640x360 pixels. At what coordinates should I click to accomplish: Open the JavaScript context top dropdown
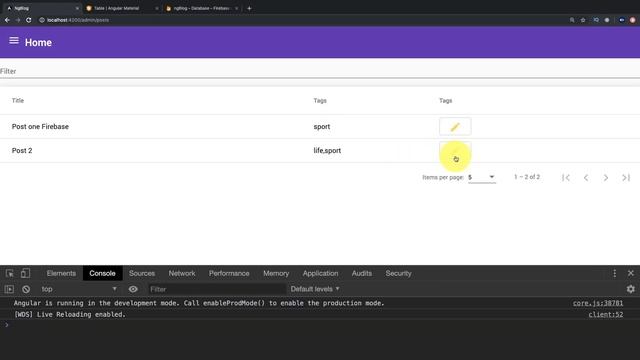[78, 289]
